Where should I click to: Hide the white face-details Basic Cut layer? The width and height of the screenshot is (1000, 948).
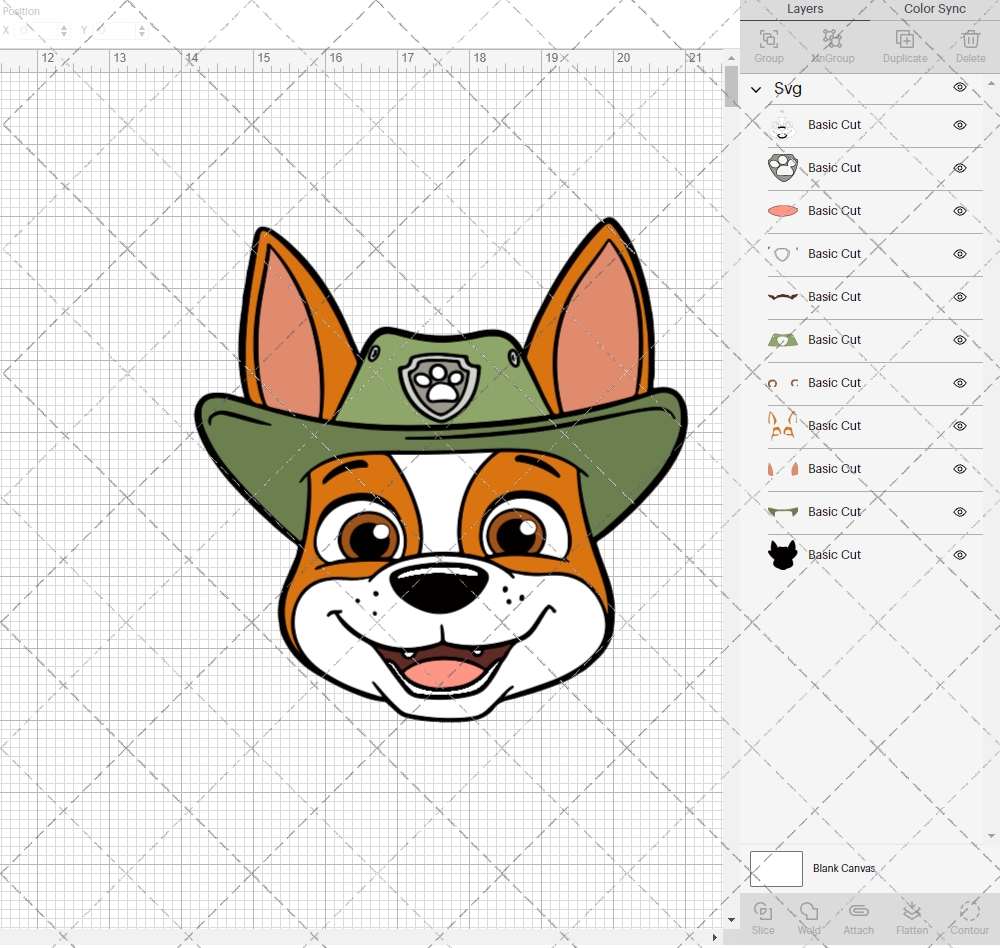(960, 125)
